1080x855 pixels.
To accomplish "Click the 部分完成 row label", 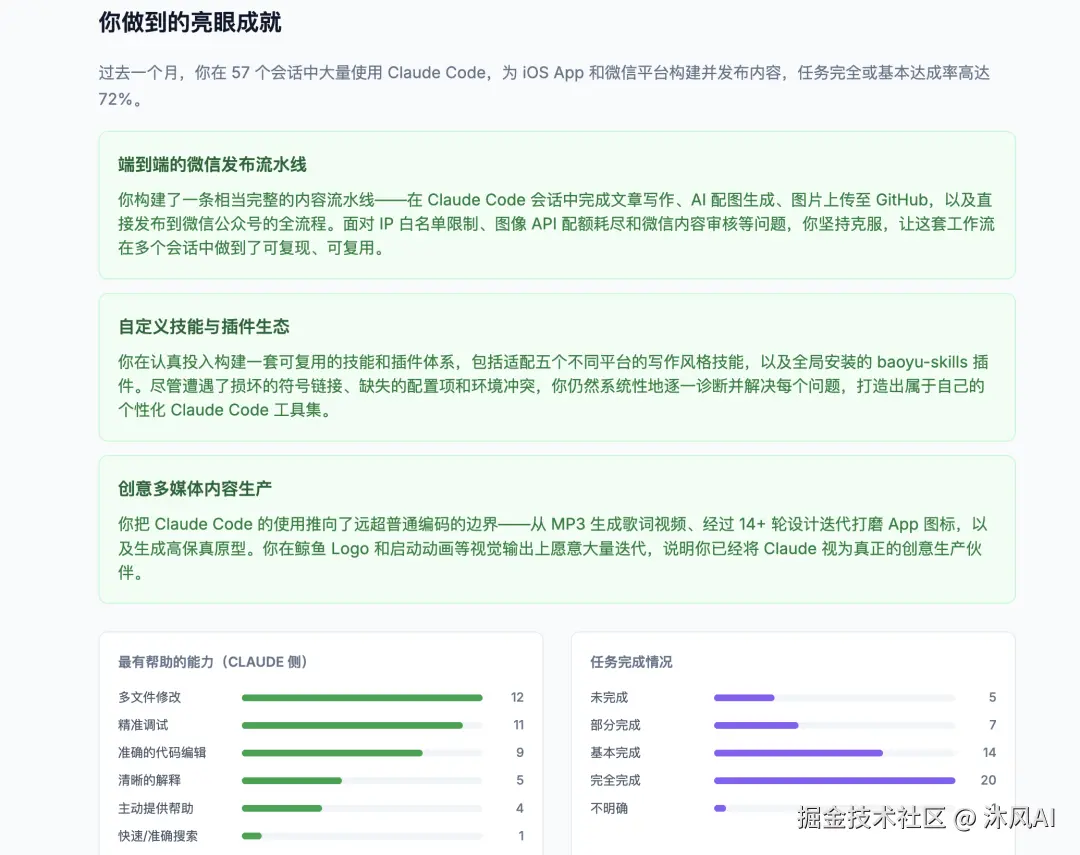I will [x=615, y=725].
